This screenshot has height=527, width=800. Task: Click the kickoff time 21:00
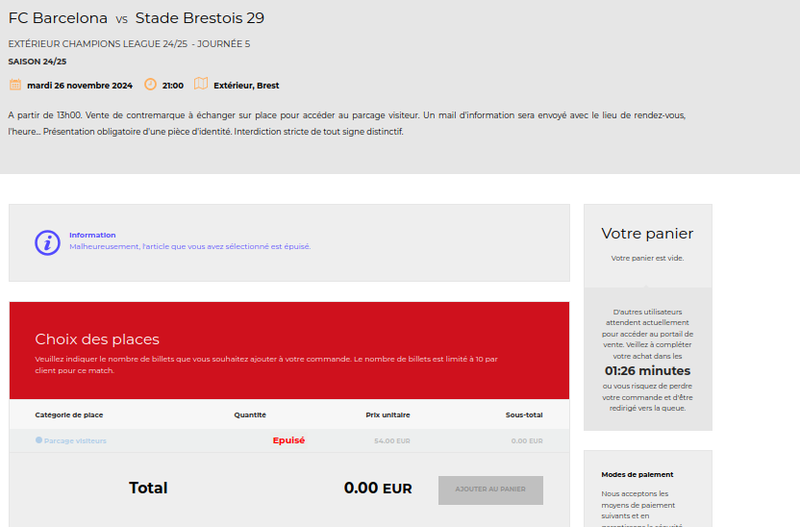173,86
